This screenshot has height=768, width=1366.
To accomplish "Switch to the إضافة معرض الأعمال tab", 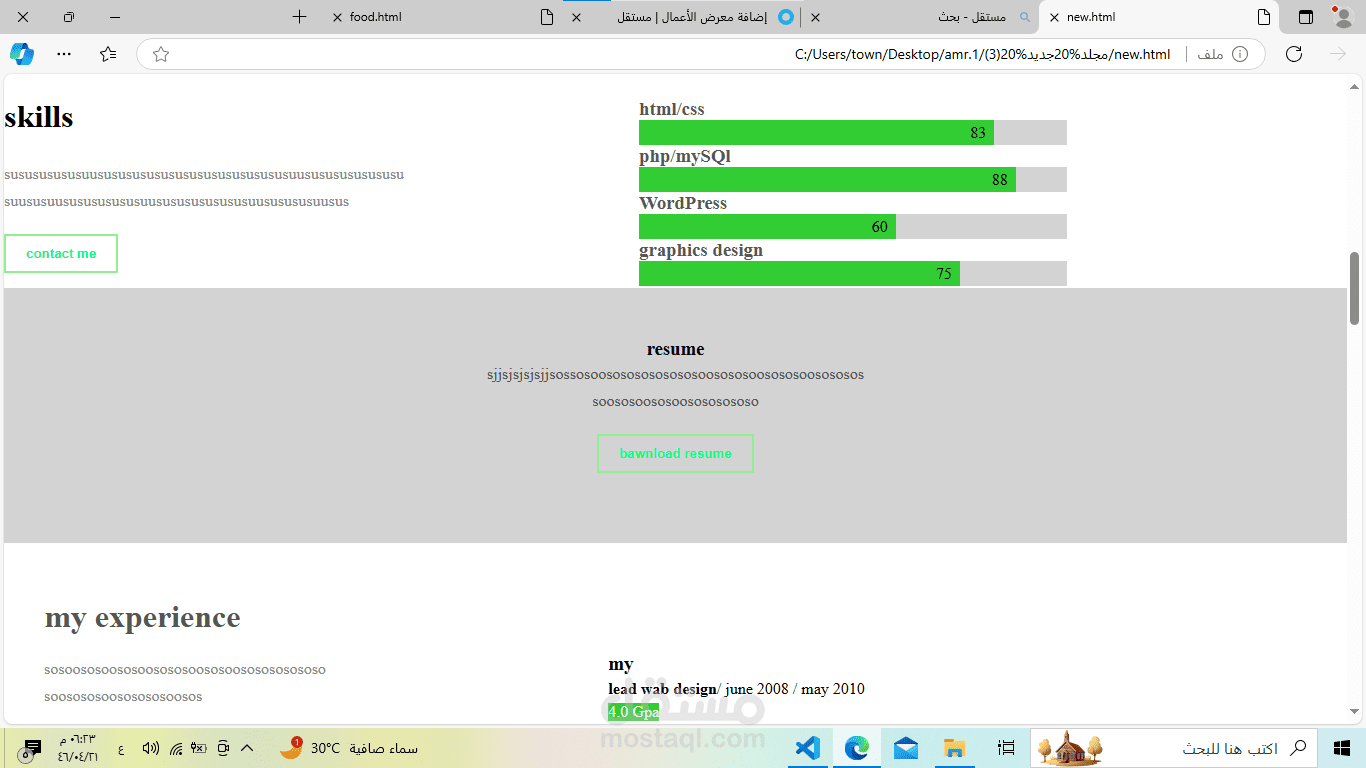I will (x=682, y=17).
